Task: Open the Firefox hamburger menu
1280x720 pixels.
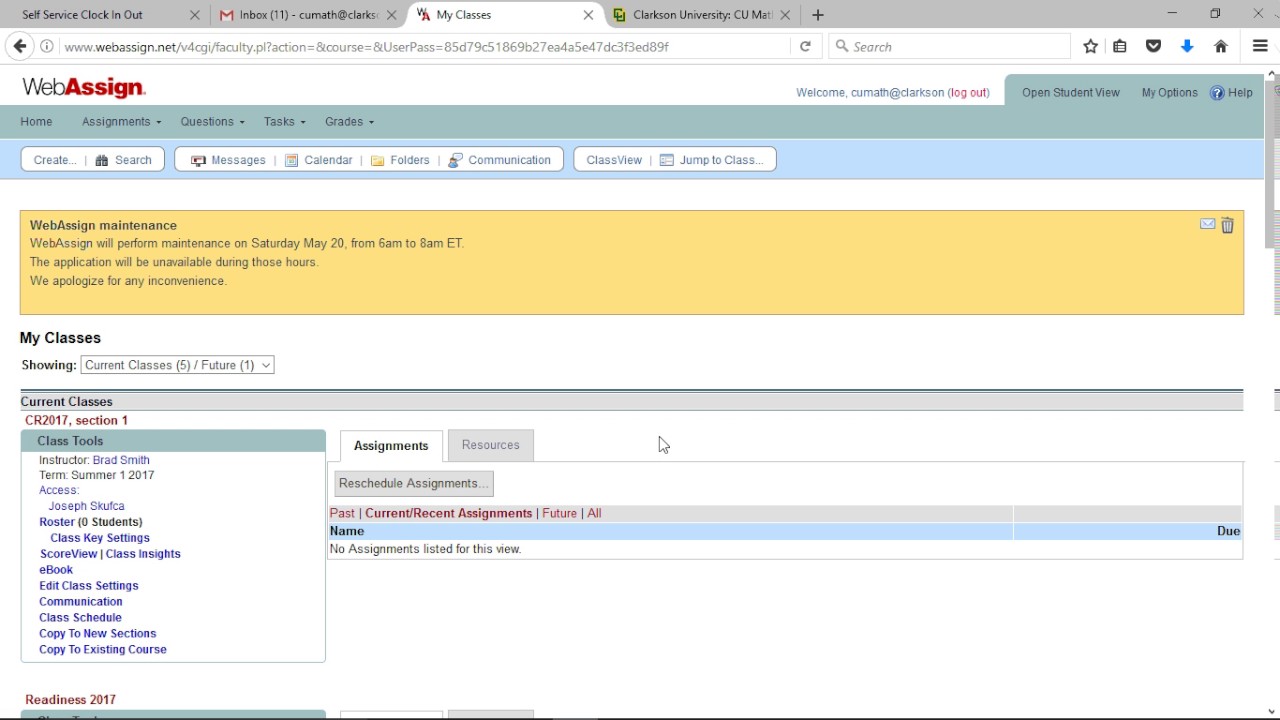Action: point(1260,46)
